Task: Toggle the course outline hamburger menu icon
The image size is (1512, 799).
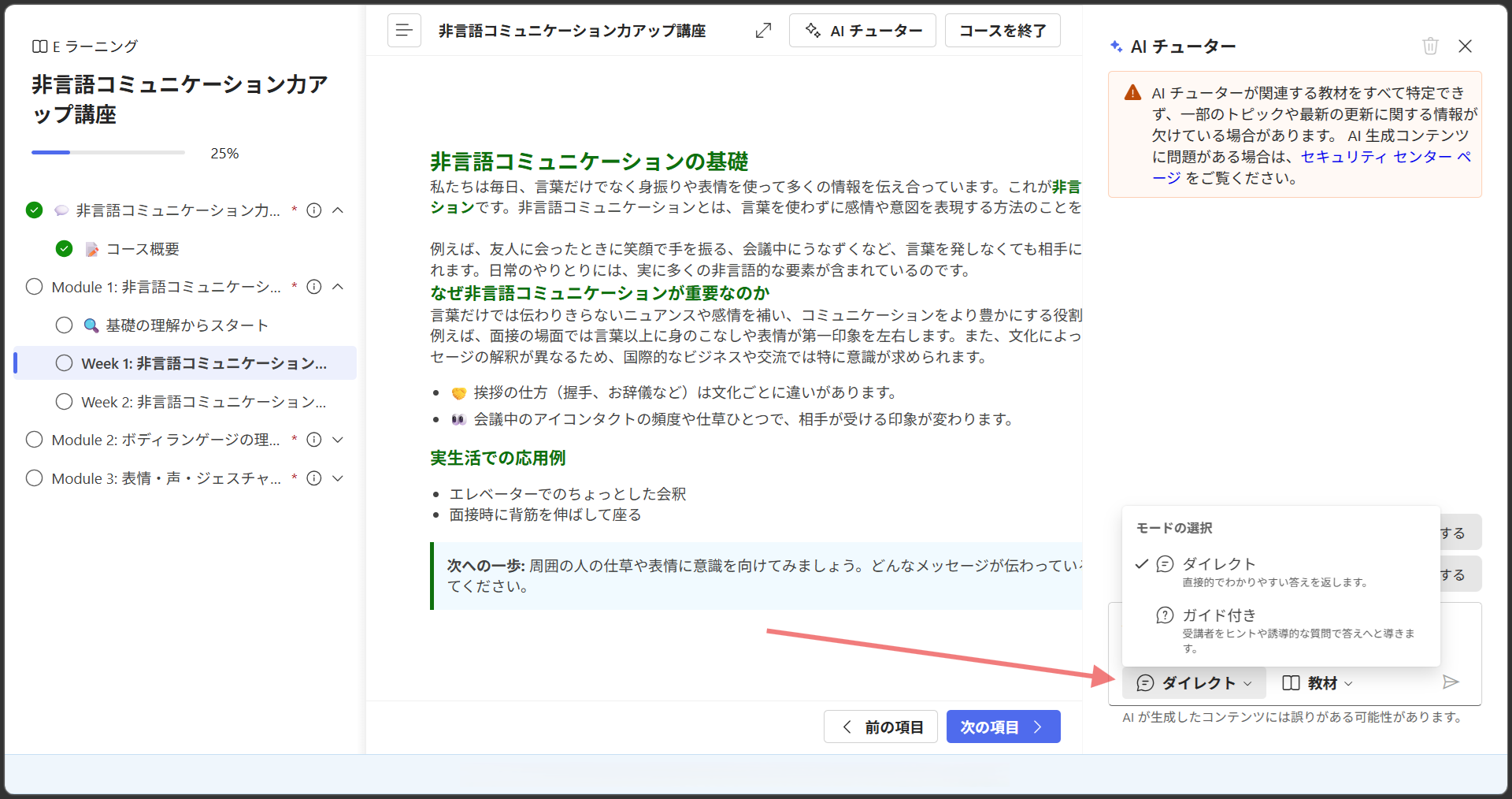Action: pyautogui.click(x=404, y=31)
